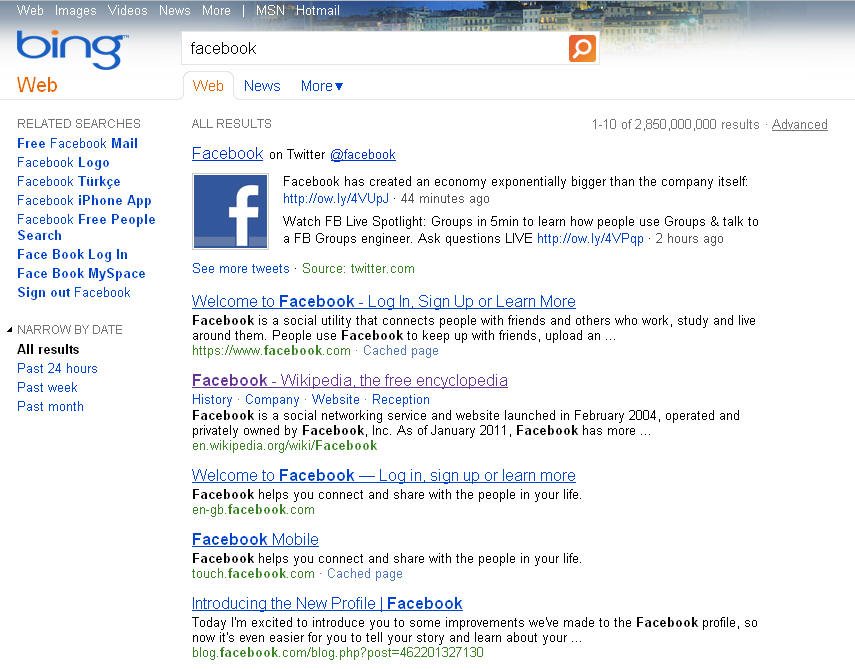Jump to the Website section of Wikipedia result
Image resolution: width=855 pixels, height=669 pixels.
pos(336,400)
